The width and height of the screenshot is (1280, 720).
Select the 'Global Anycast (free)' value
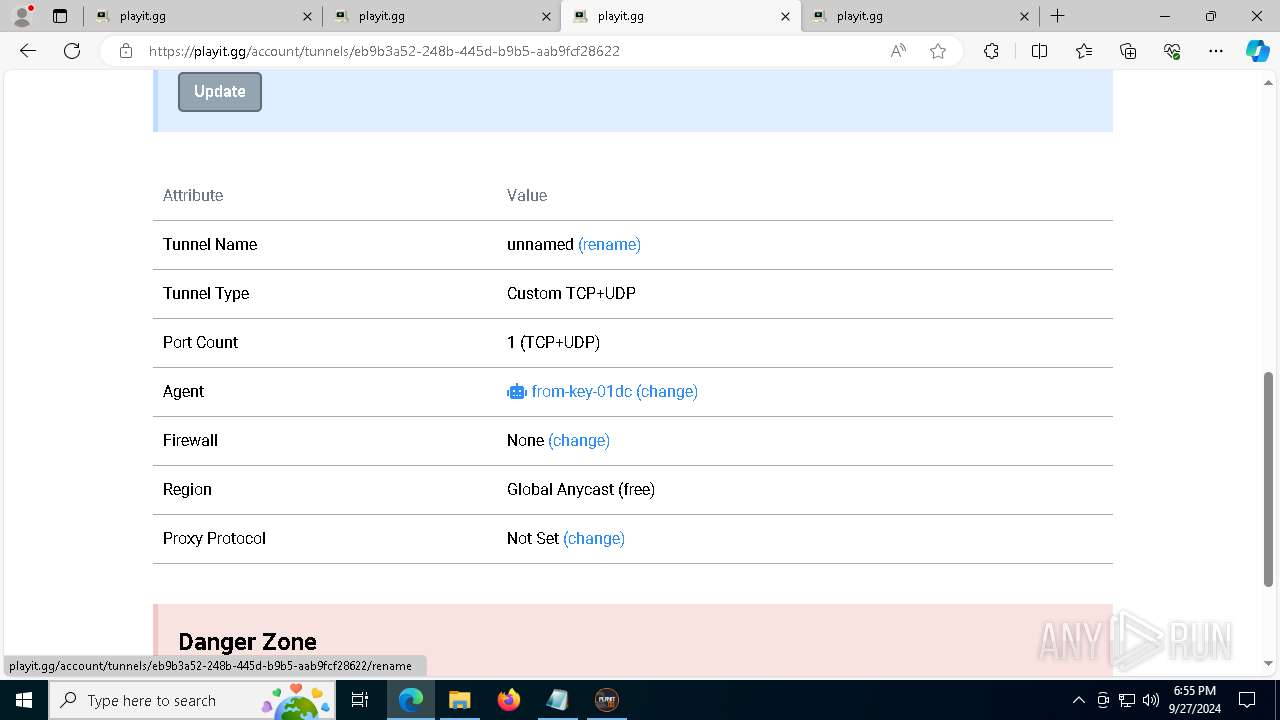tap(581, 489)
